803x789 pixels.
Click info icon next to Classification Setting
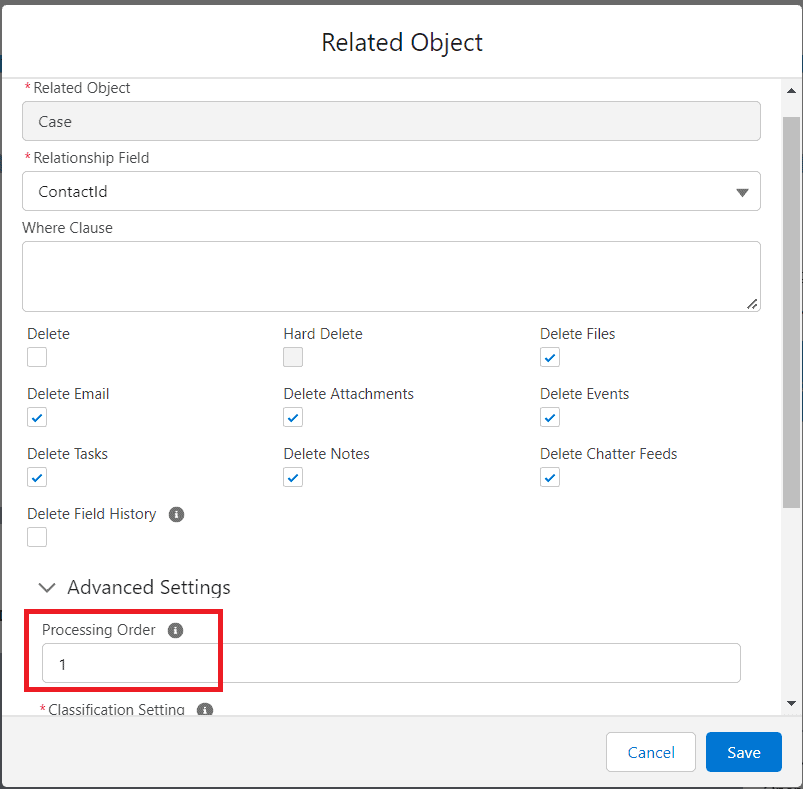click(x=205, y=709)
